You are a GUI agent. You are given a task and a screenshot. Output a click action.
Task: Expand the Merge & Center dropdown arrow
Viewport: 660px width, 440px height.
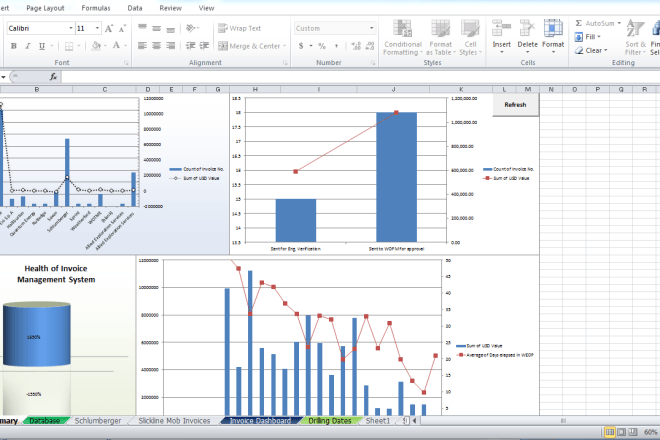[x=285, y=46]
